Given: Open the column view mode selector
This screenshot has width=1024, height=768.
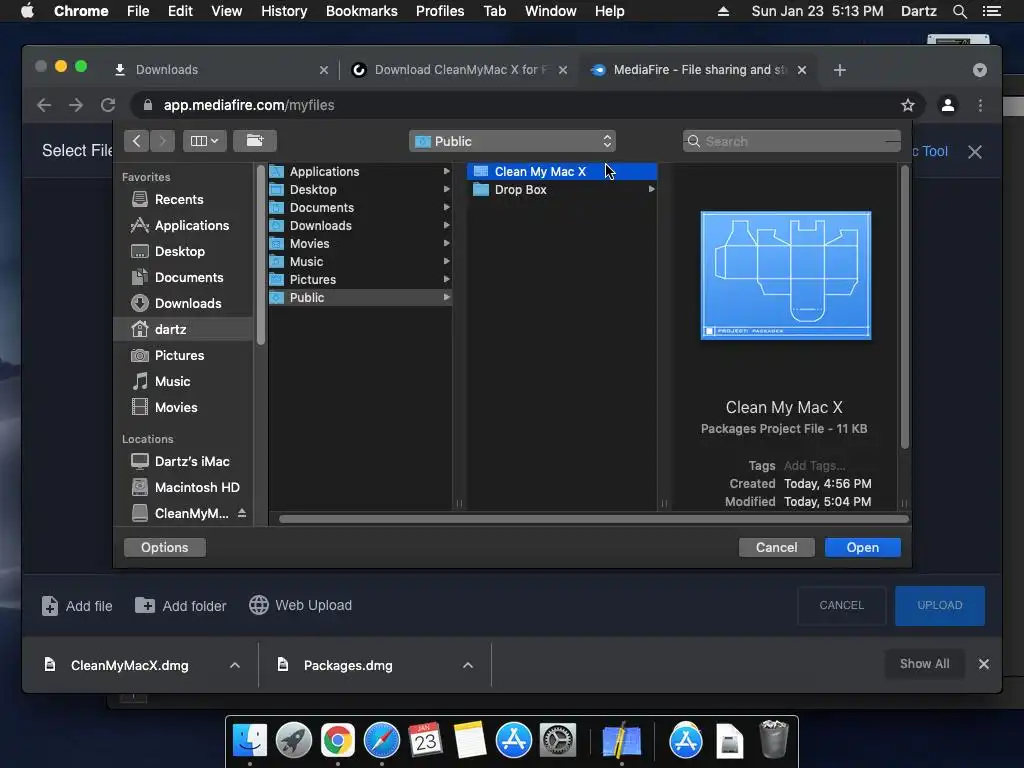Looking at the screenshot, I should click(x=204, y=141).
